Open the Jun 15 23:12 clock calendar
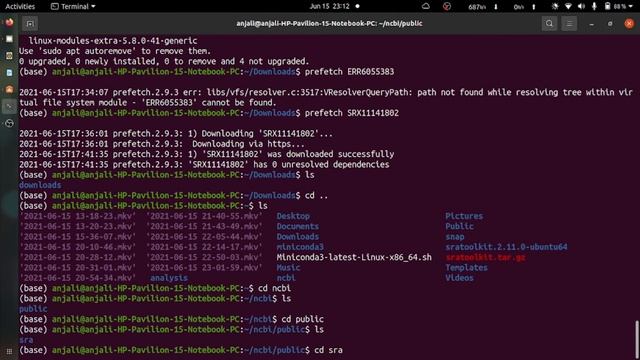The image size is (640, 360). (x=330, y=7)
